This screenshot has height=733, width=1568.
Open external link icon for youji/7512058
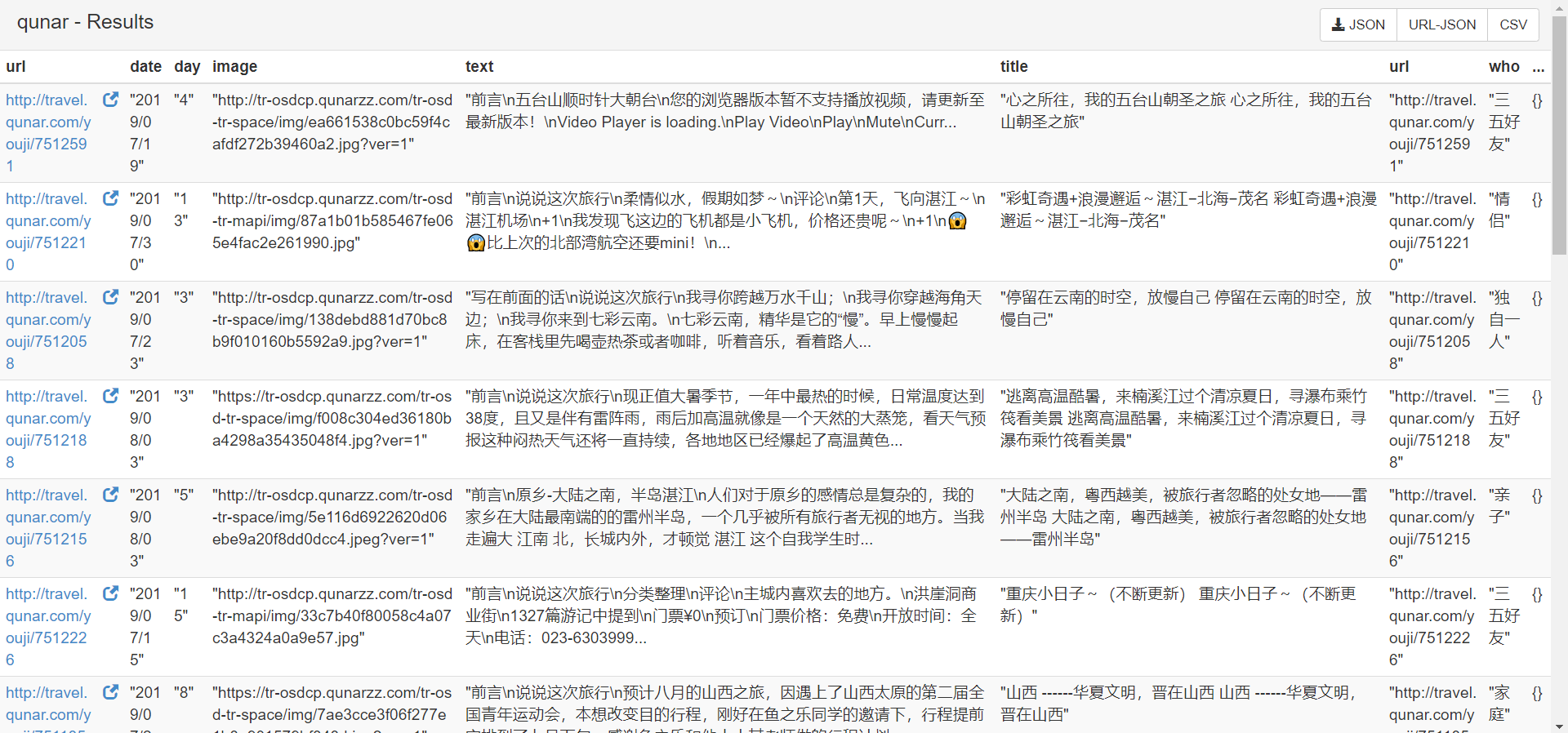(110, 297)
